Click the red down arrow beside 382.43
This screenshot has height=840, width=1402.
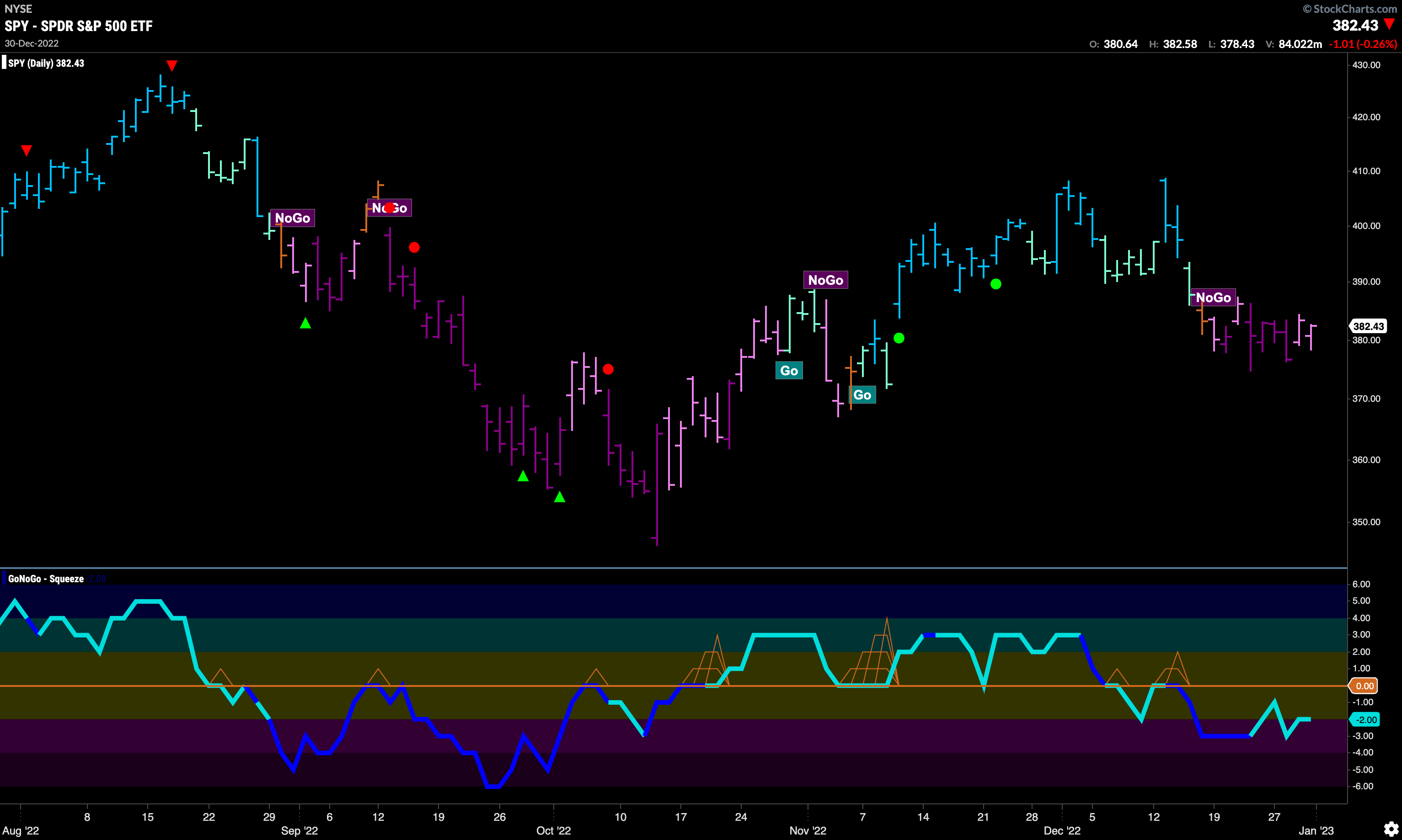(1389, 24)
